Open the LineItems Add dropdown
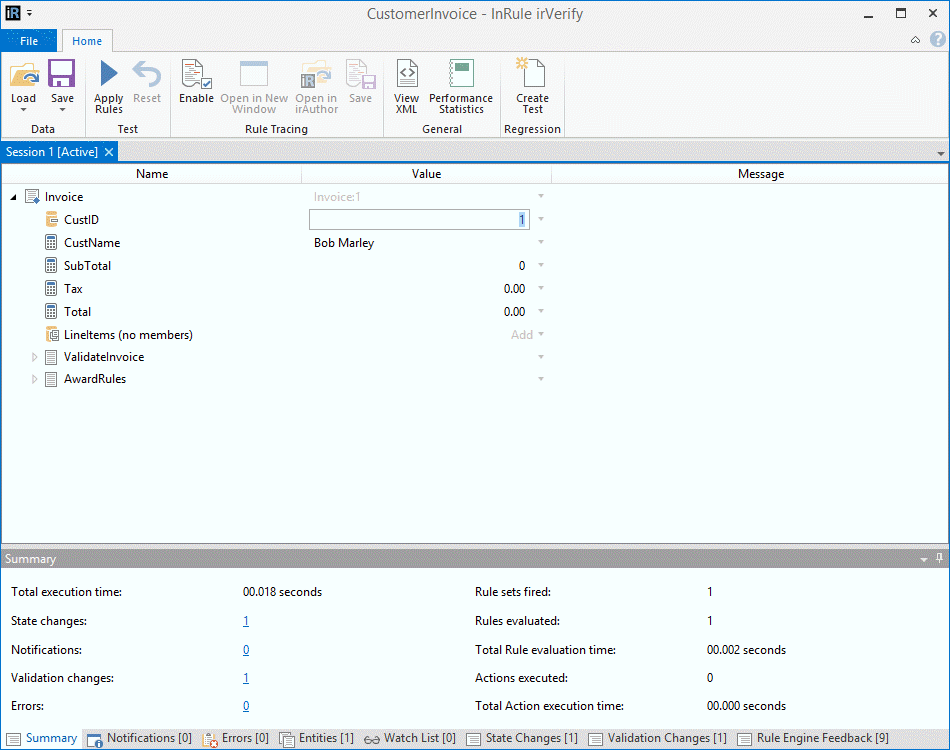 [x=541, y=335]
